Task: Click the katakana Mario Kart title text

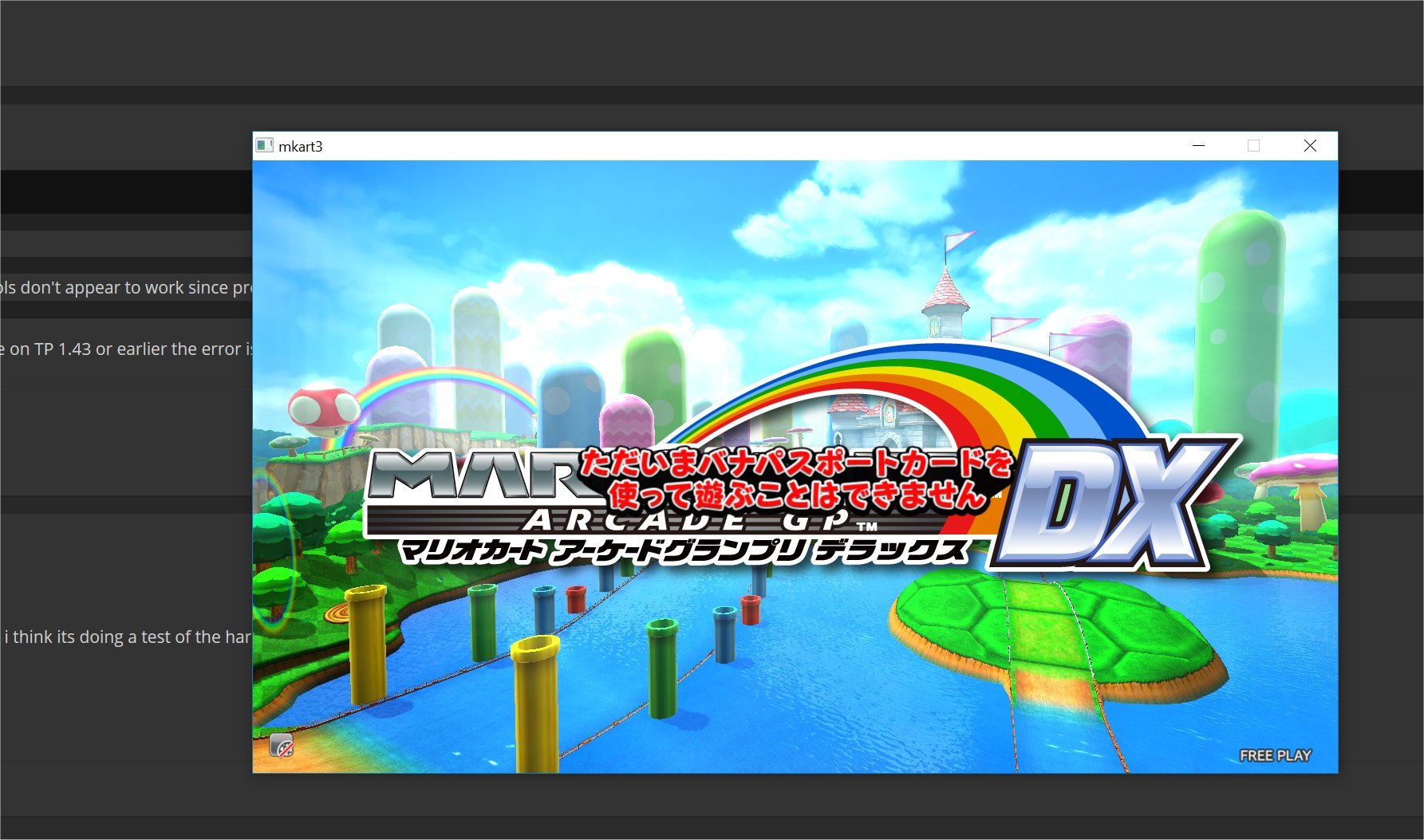Action: (x=684, y=551)
